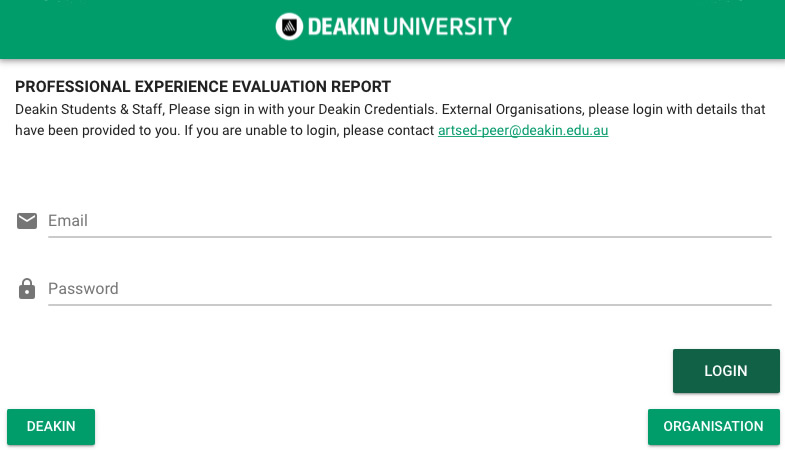Open the artsed-peer@deakin.edu.au email link
The width and height of the screenshot is (785, 450).
point(523,131)
